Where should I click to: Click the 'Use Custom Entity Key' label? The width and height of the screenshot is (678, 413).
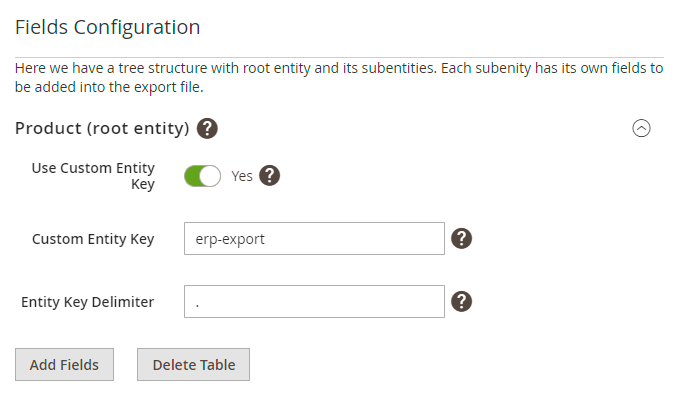93,176
